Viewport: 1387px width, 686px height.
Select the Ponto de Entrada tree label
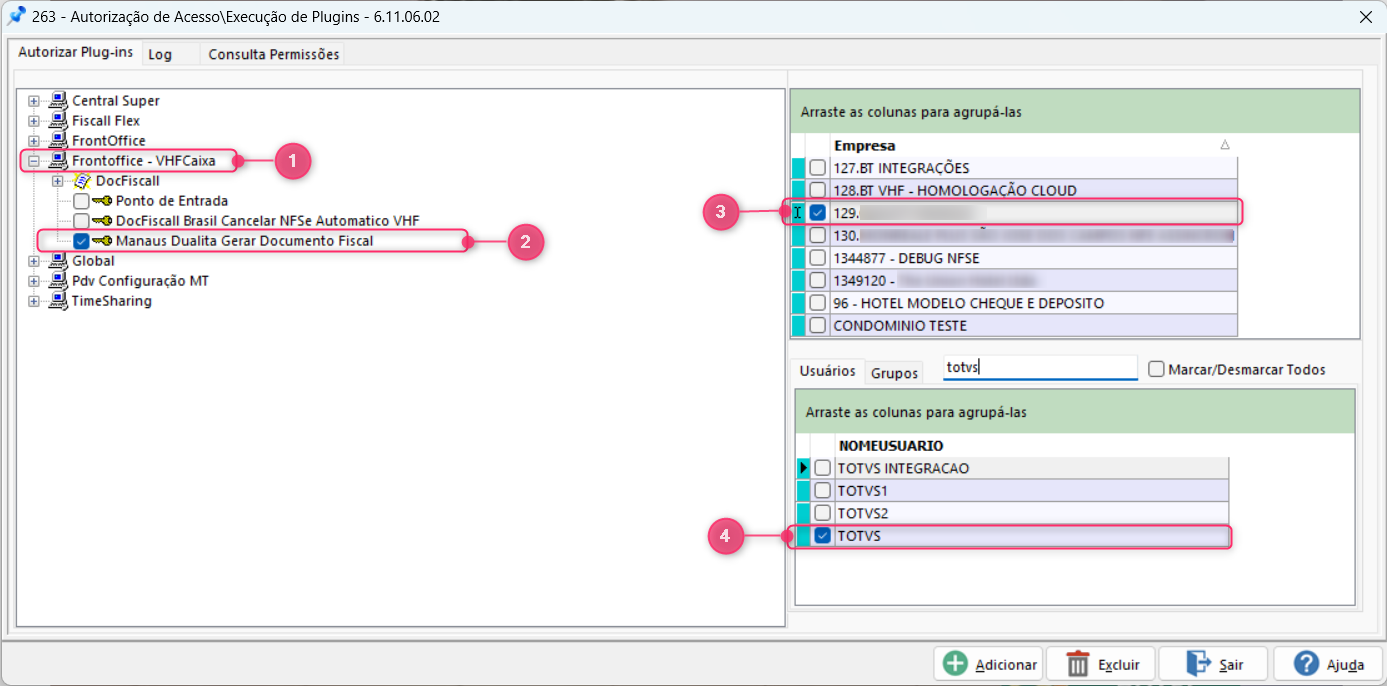click(172, 201)
